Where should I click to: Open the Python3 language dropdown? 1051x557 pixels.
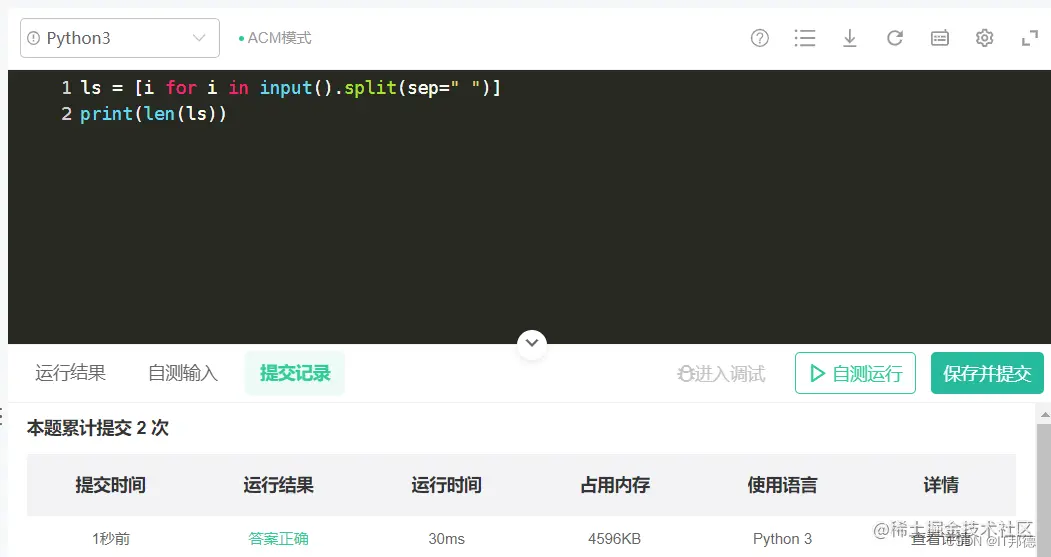click(119, 38)
